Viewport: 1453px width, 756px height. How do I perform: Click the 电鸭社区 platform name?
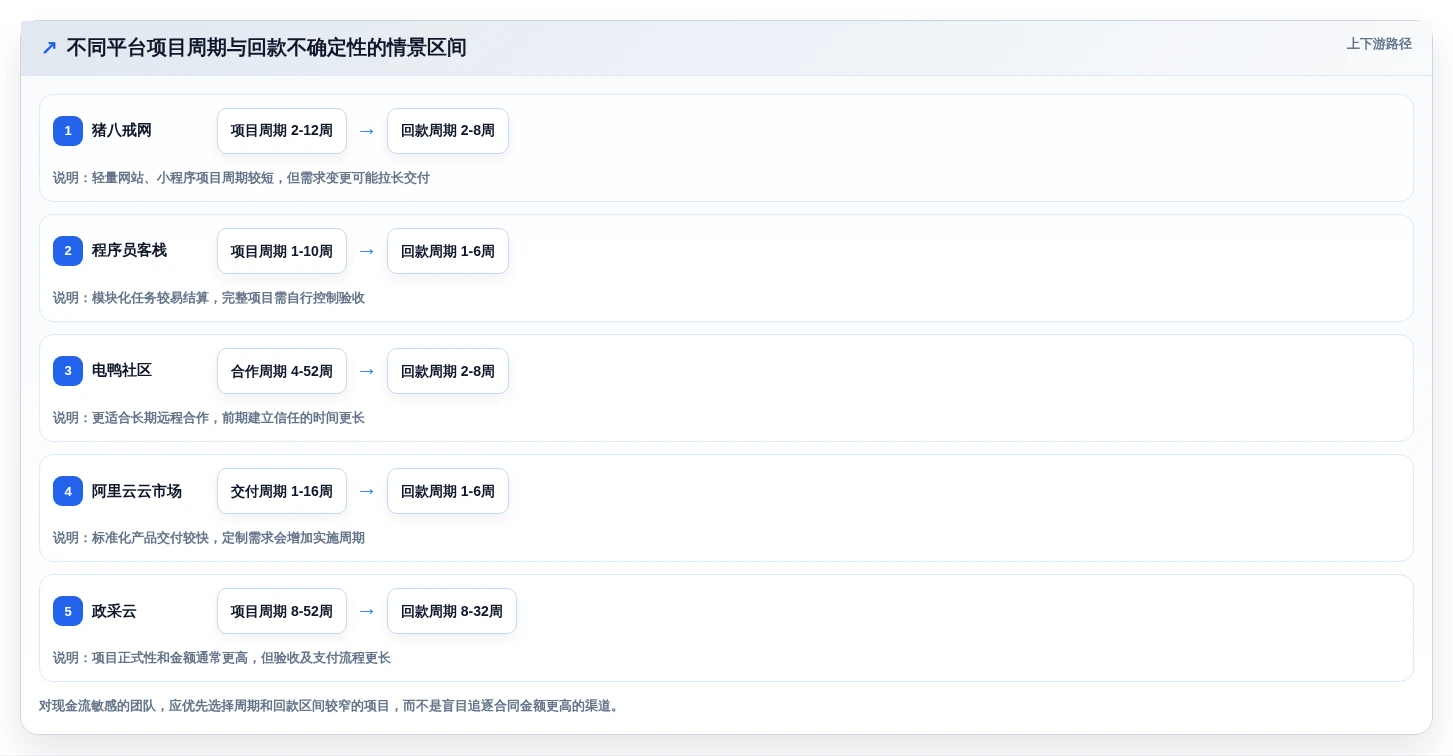tap(122, 371)
